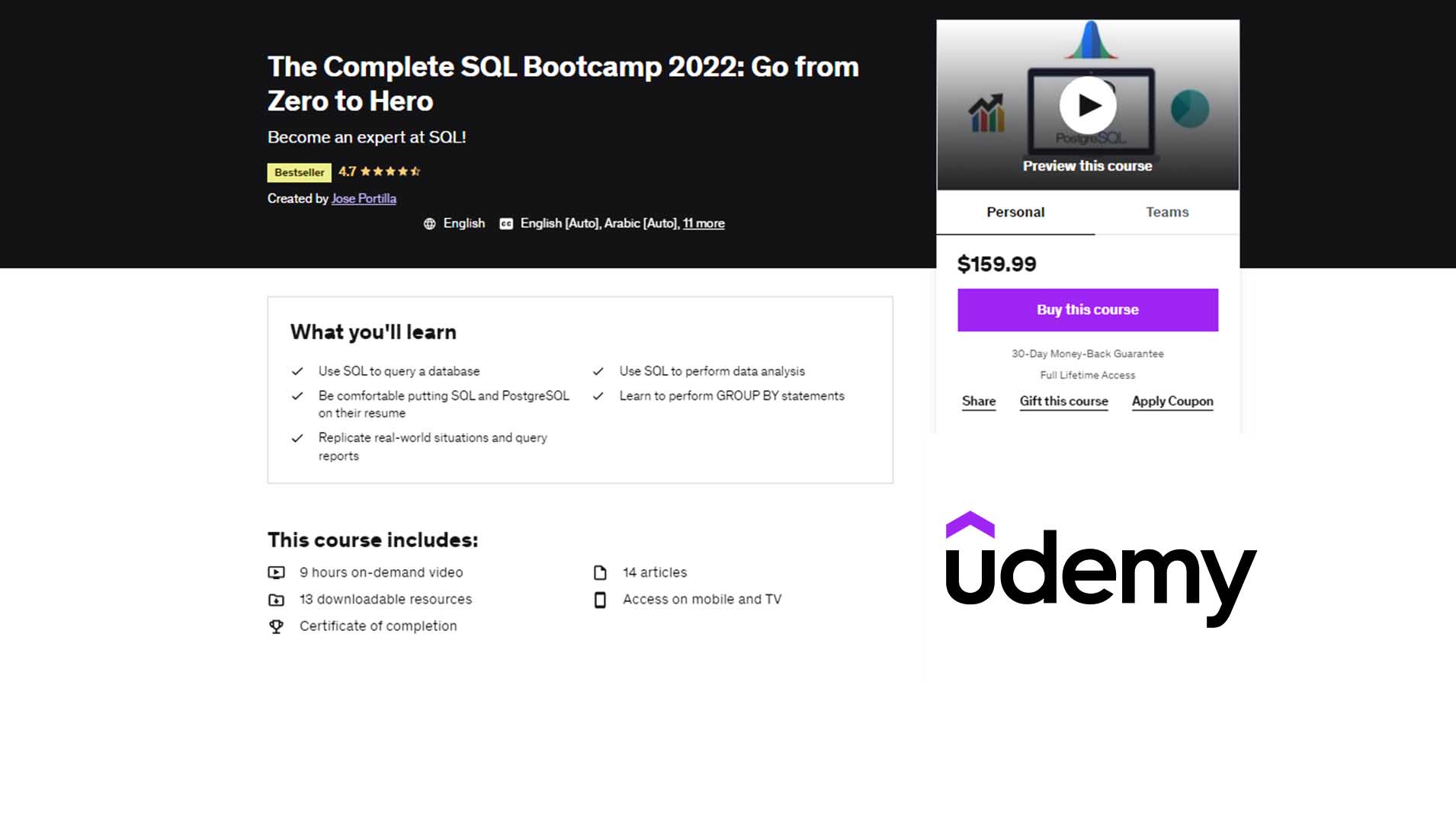Expand the "11 more" languages list
1456x823 pixels.
coord(704,223)
